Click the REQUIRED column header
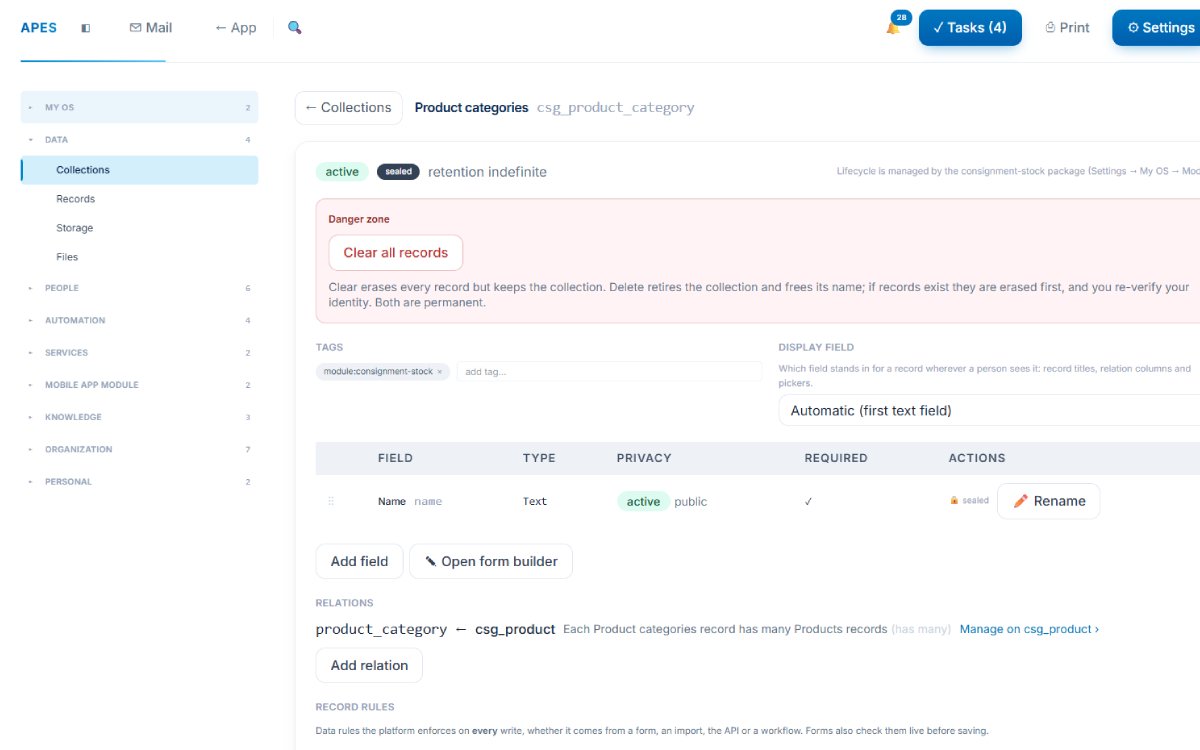1200x750 pixels. tap(836, 458)
